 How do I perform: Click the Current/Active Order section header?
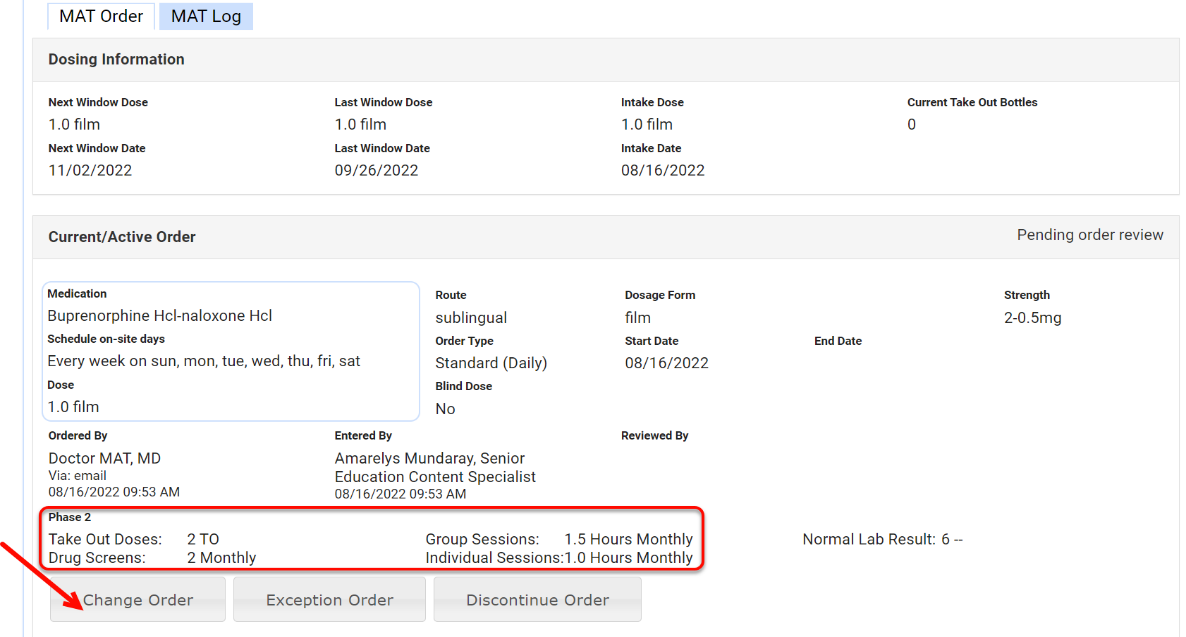(122, 237)
